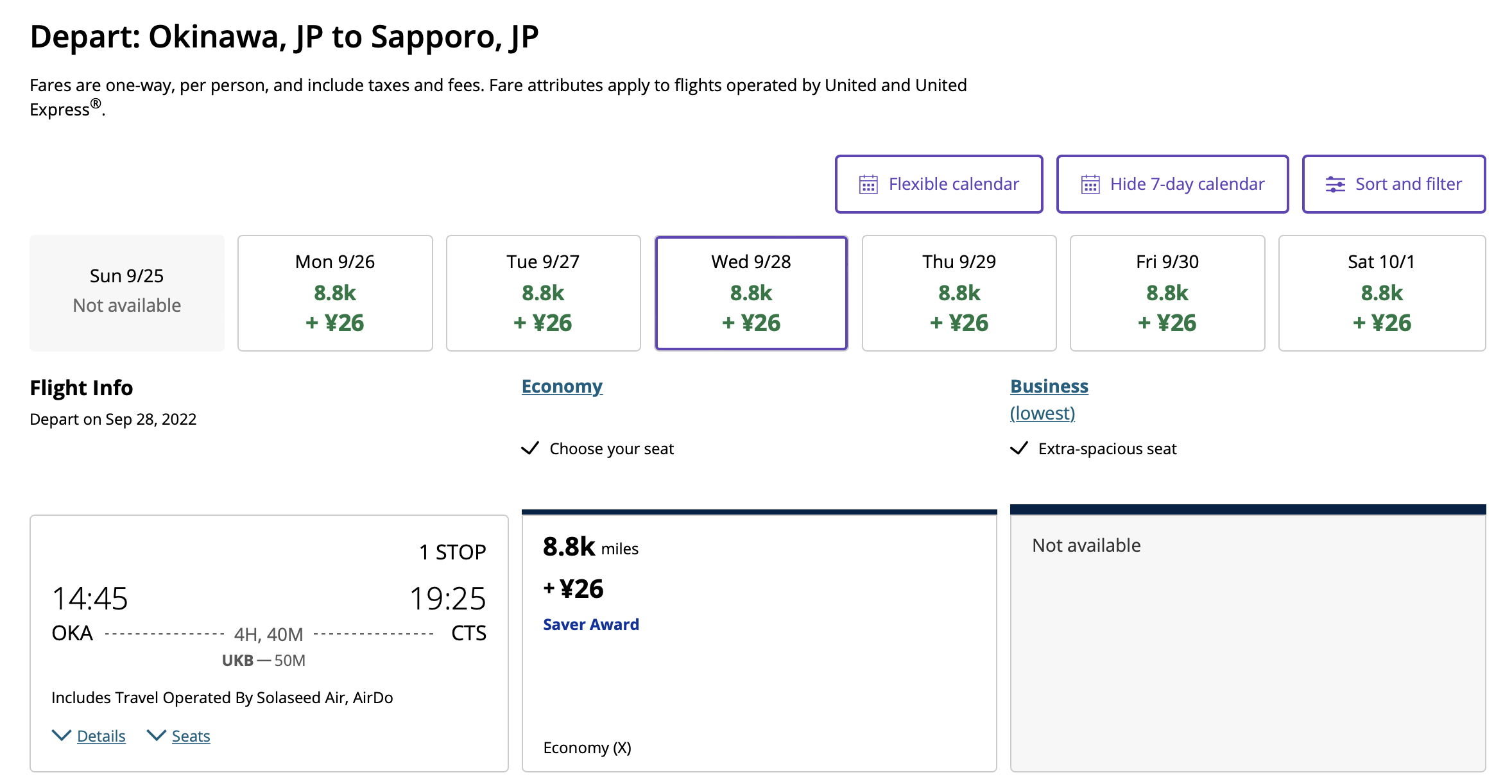Click the Extra-spacious seat checkmark icon
The image size is (1512, 784).
coord(1018,448)
